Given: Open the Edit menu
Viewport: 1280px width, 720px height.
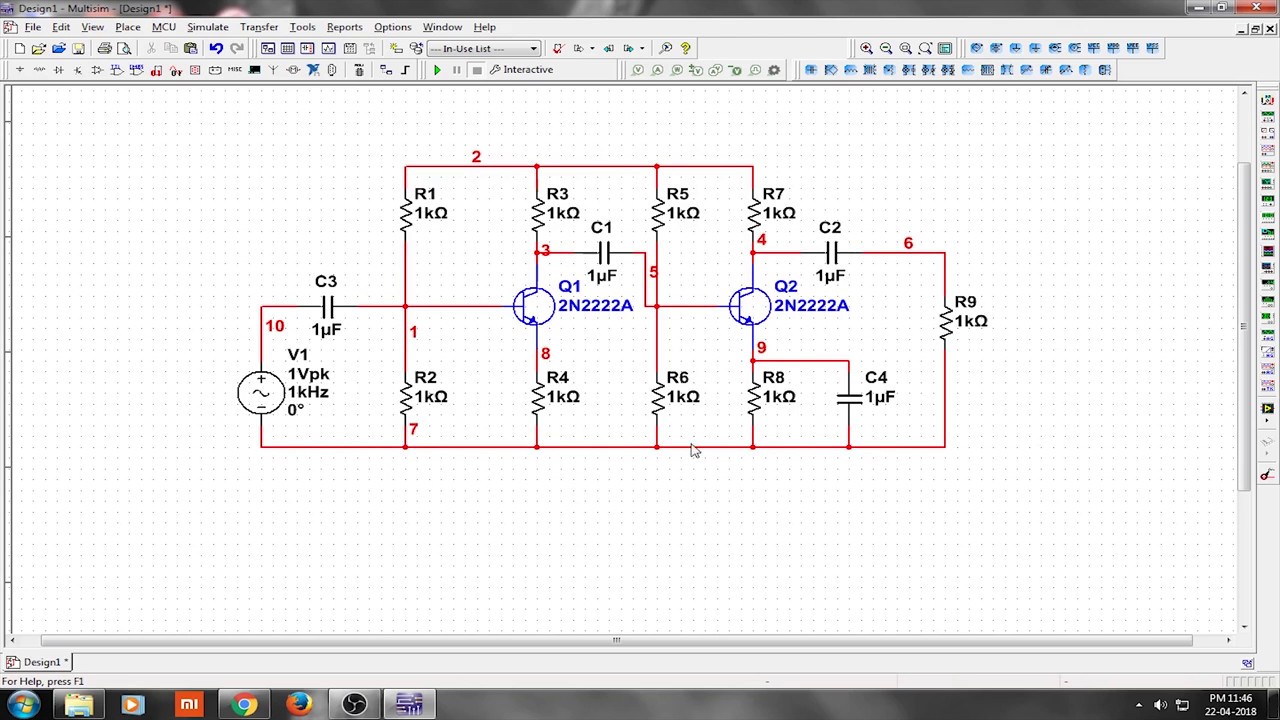Looking at the screenshot, I should coord(61,27).
